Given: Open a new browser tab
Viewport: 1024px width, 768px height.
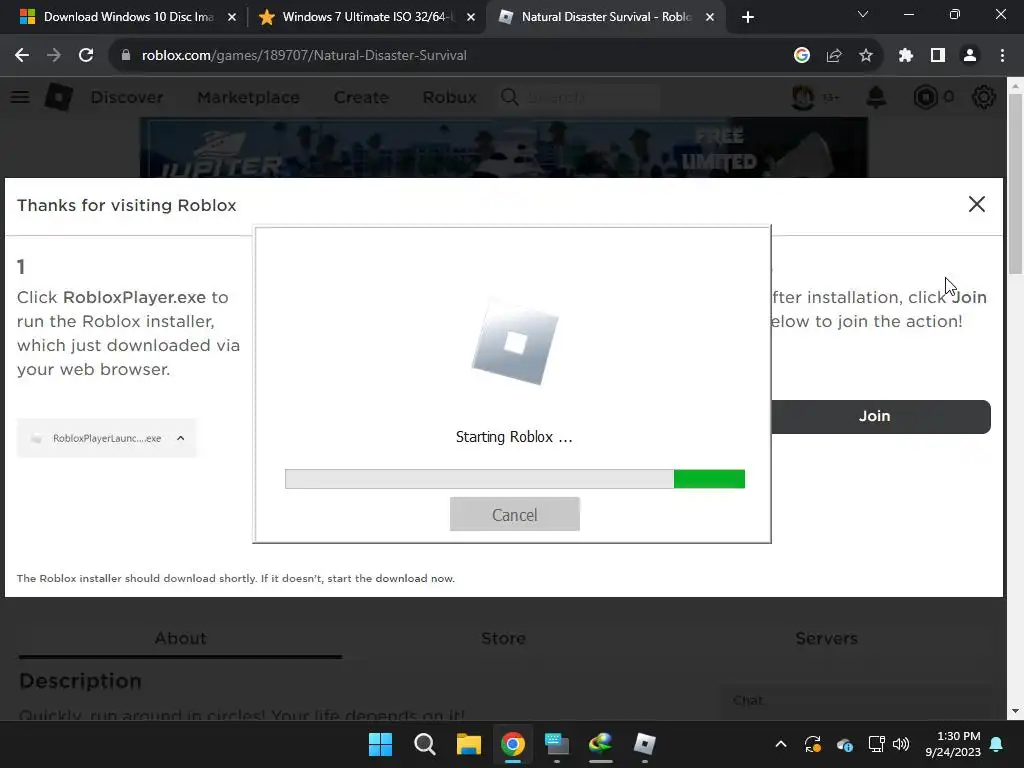Looking at the screenshot, I should [748, 17].
